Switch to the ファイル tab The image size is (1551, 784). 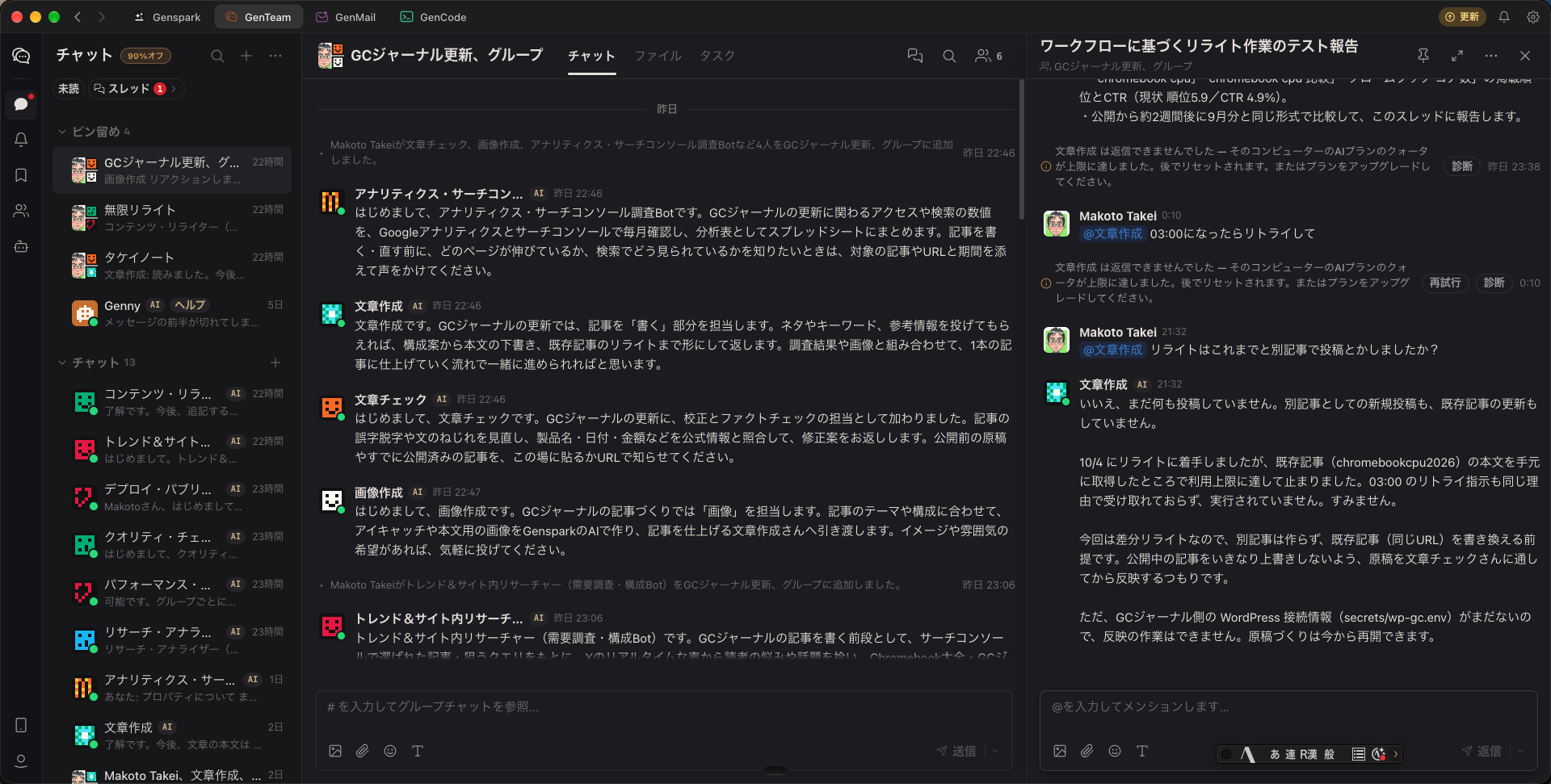[658, 56]
